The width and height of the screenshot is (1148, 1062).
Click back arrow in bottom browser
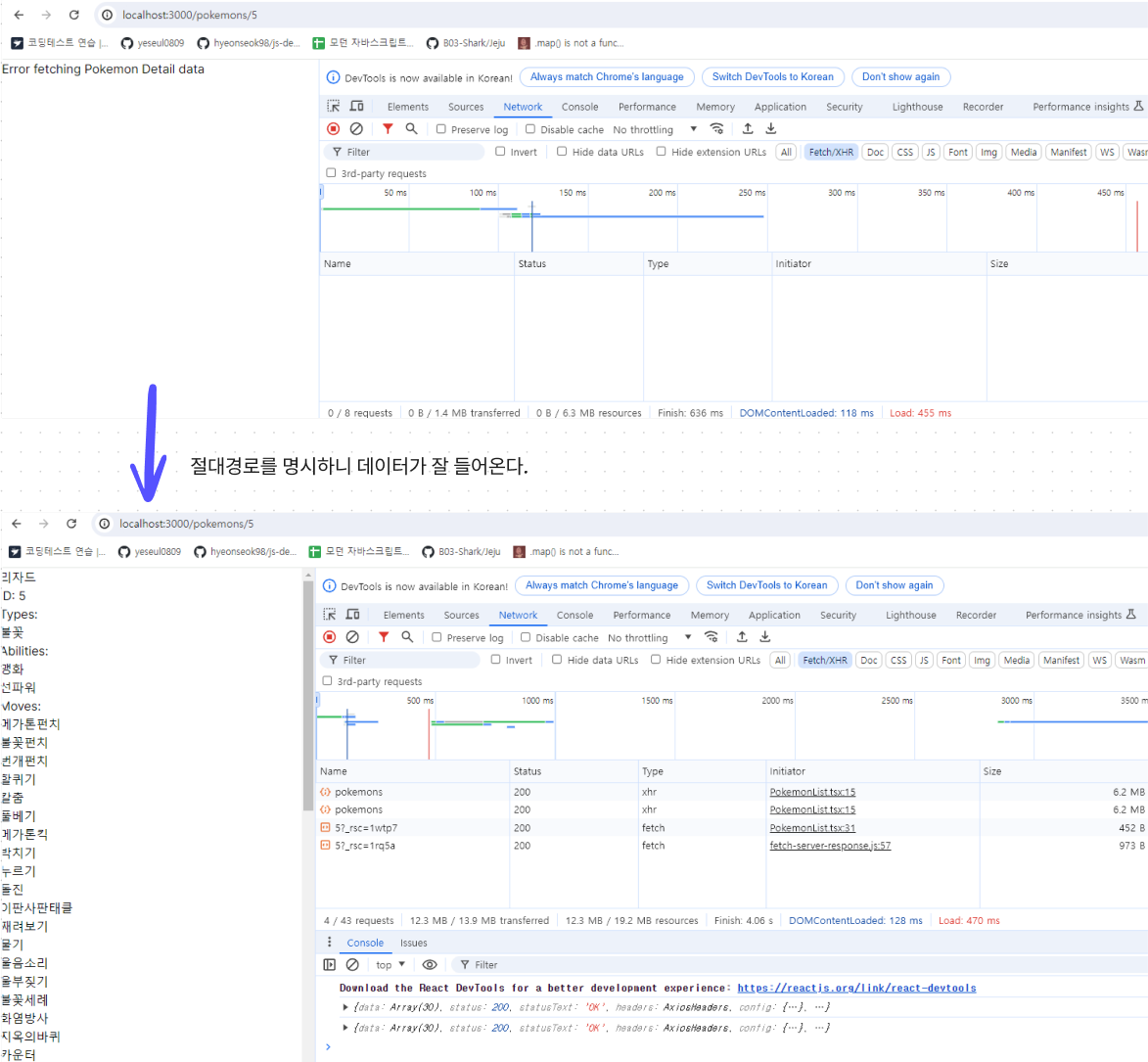[x=17, y=524]
